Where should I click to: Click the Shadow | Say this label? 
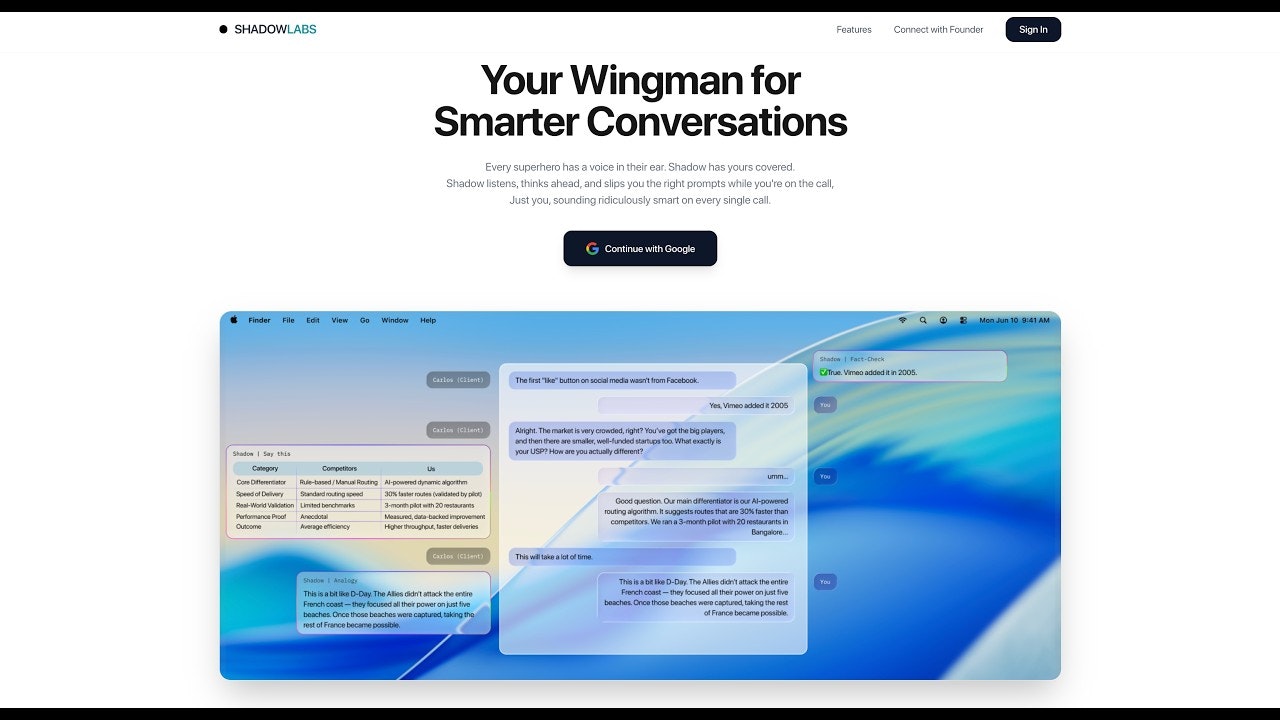(262, 454)
